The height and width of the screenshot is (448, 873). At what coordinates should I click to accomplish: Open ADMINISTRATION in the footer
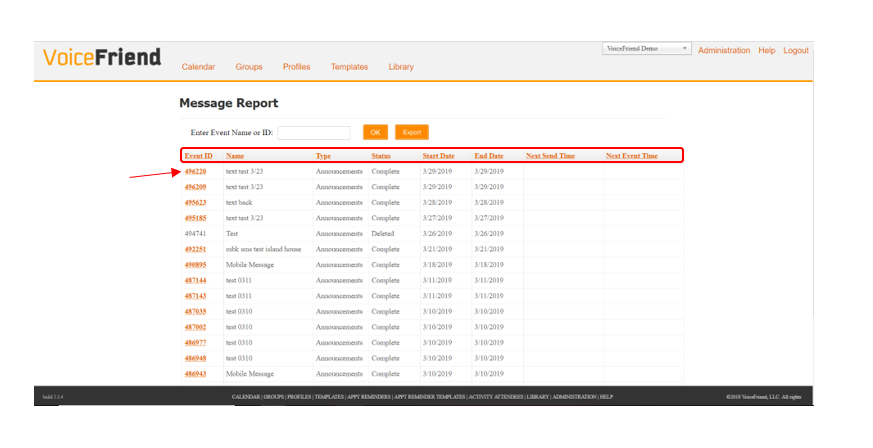click(575, 397)
